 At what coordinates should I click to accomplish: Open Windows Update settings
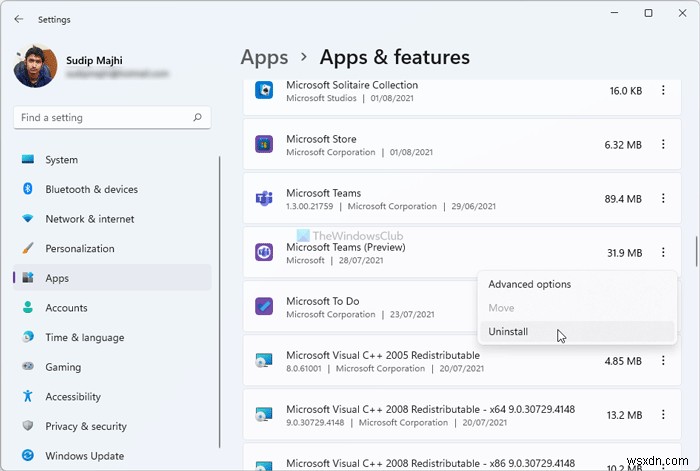[85, 456]
